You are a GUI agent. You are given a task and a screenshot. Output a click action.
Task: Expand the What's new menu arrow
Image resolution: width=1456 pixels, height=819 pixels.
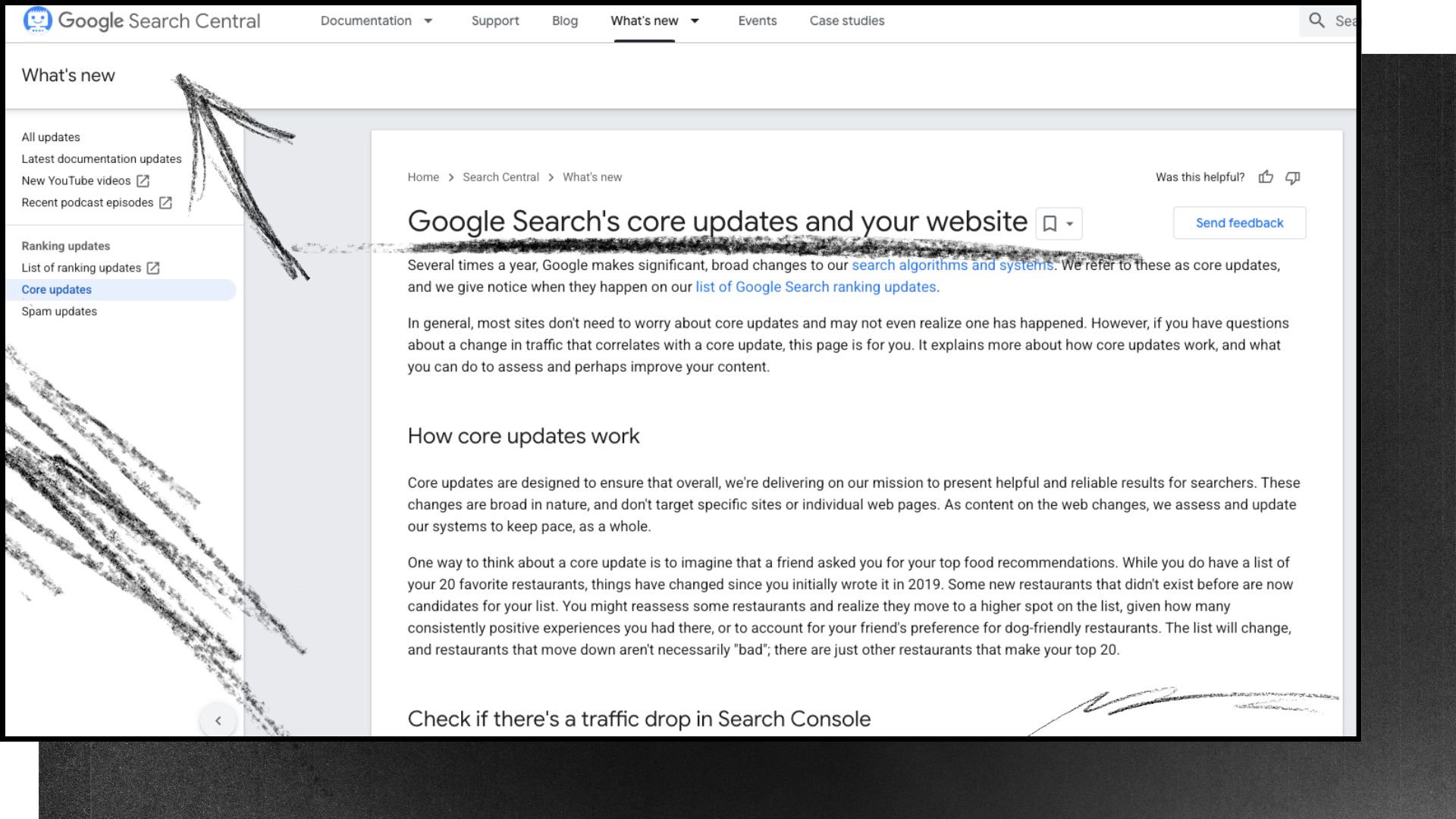pos(695,20)
